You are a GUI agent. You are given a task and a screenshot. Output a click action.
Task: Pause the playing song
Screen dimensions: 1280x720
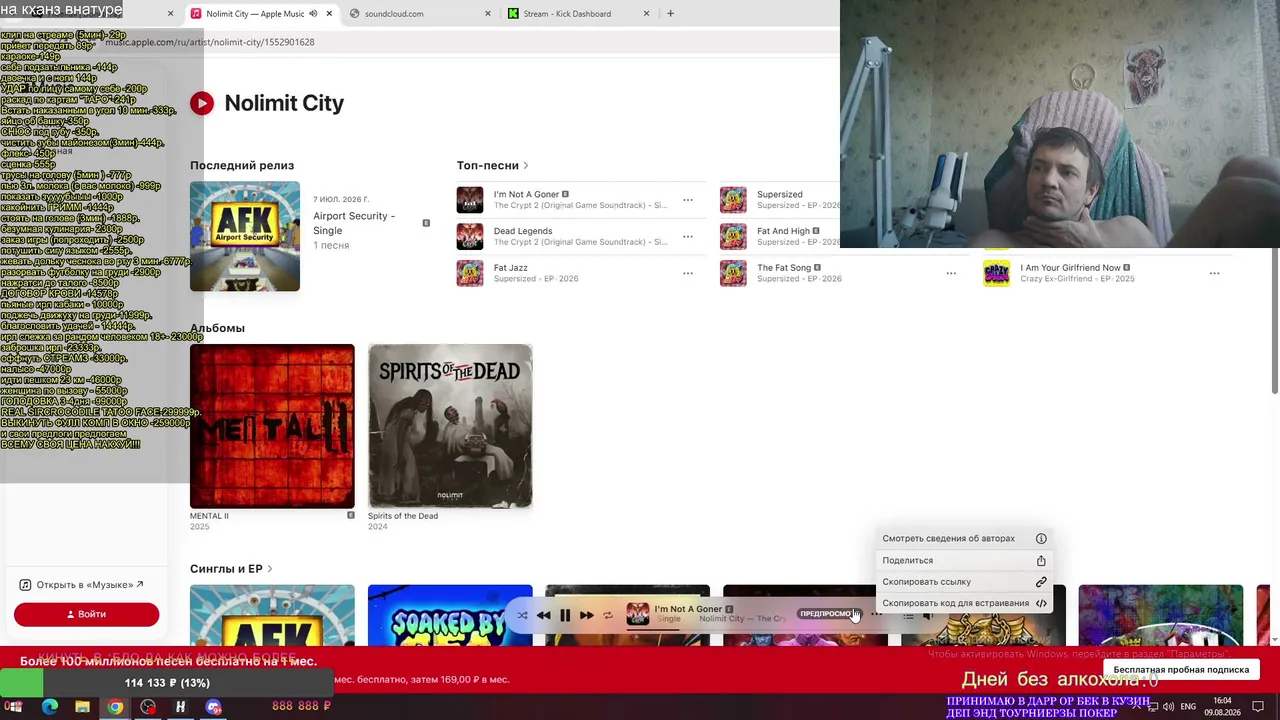coord(565,615)
